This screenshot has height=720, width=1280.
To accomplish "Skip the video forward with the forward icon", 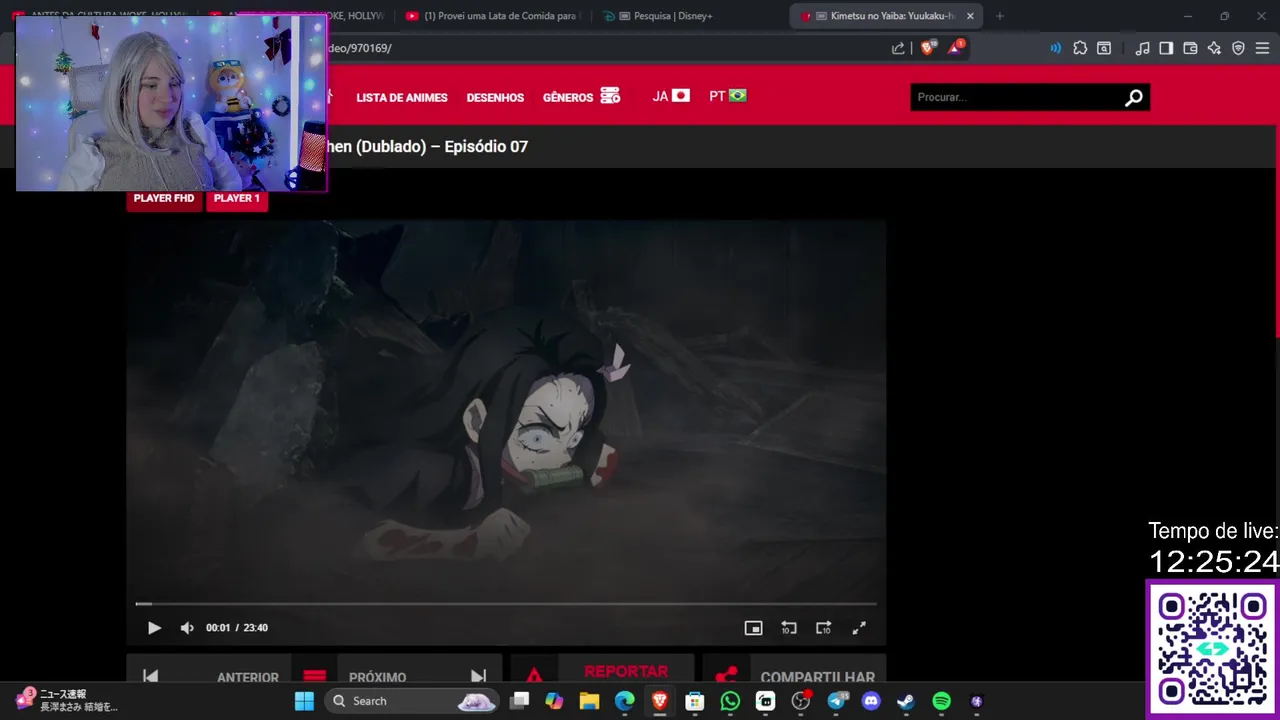I will pyautogui.click(x=824, y=628).
